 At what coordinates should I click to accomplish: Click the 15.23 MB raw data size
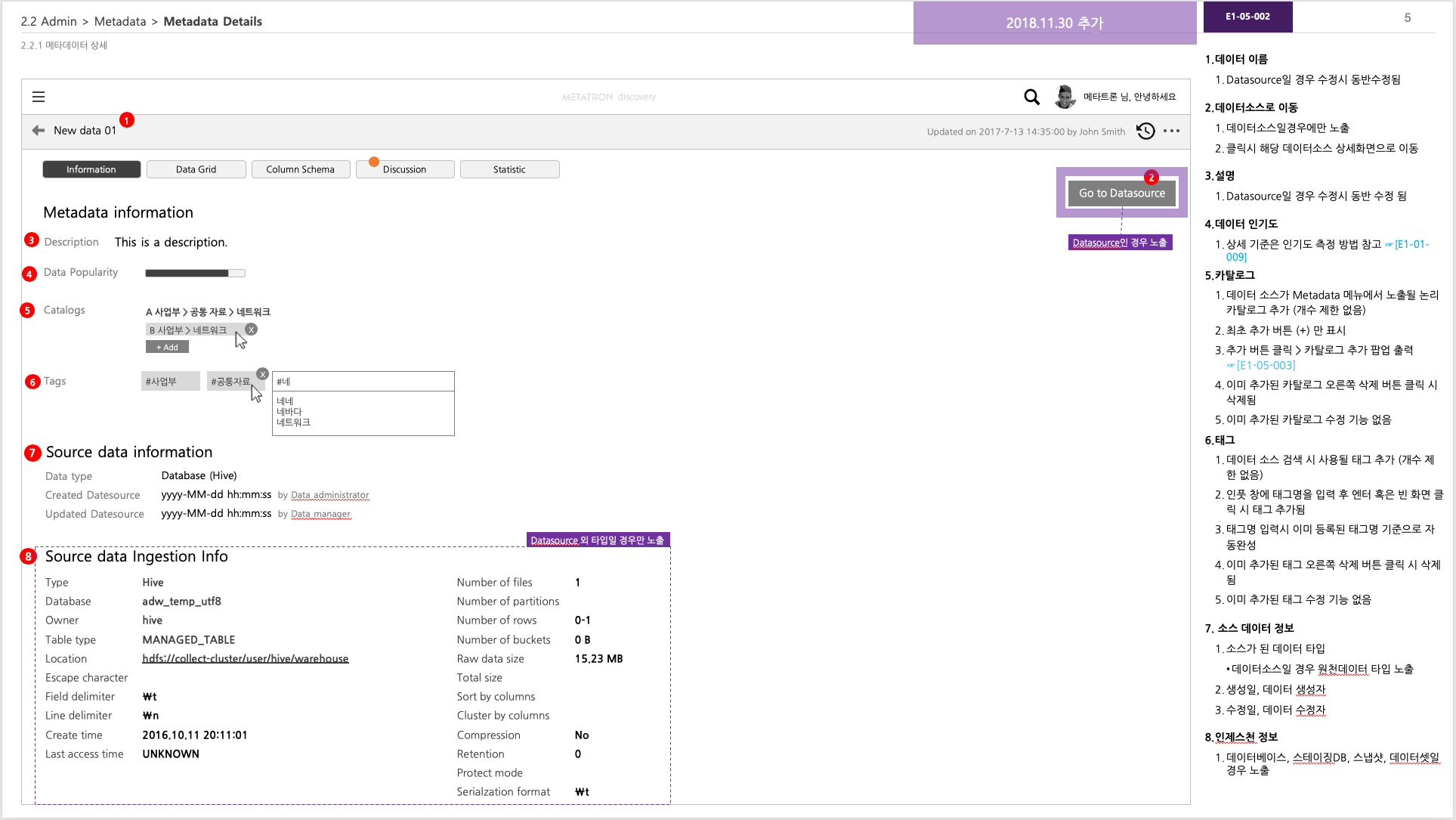click(x=599, y=659)
